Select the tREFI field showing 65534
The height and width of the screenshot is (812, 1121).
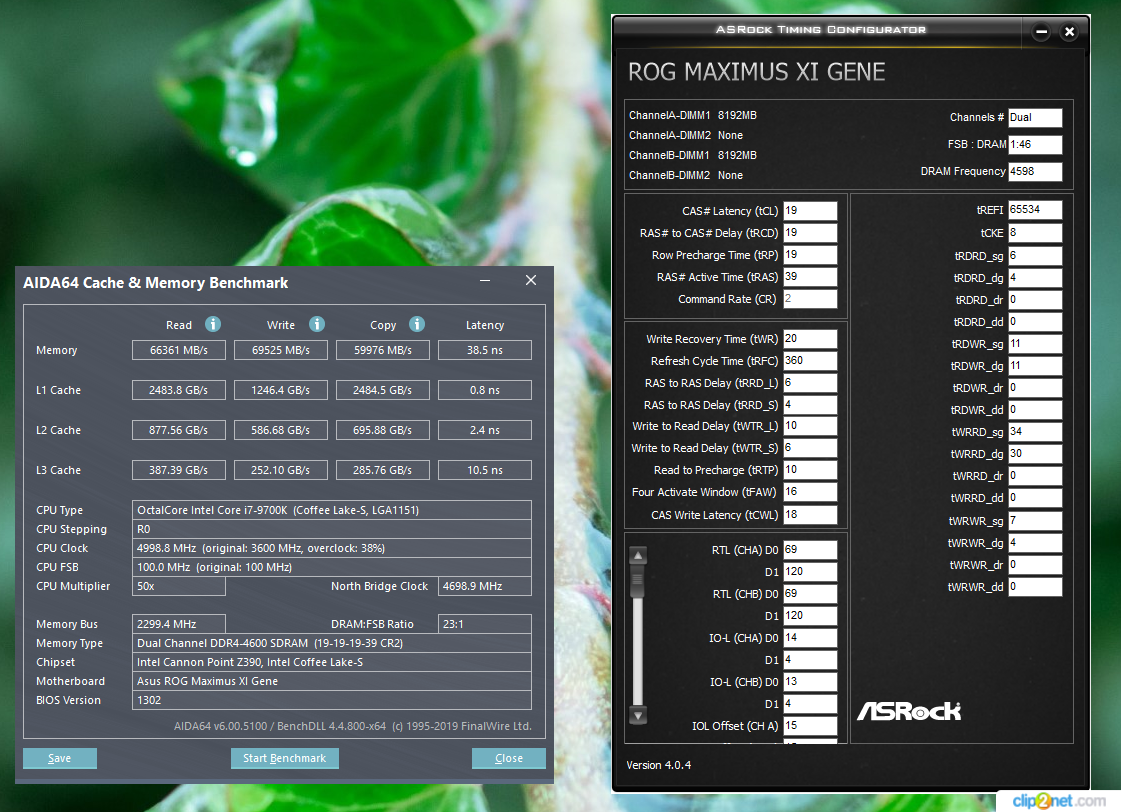pyautogui.click(x=1035, y=209)
